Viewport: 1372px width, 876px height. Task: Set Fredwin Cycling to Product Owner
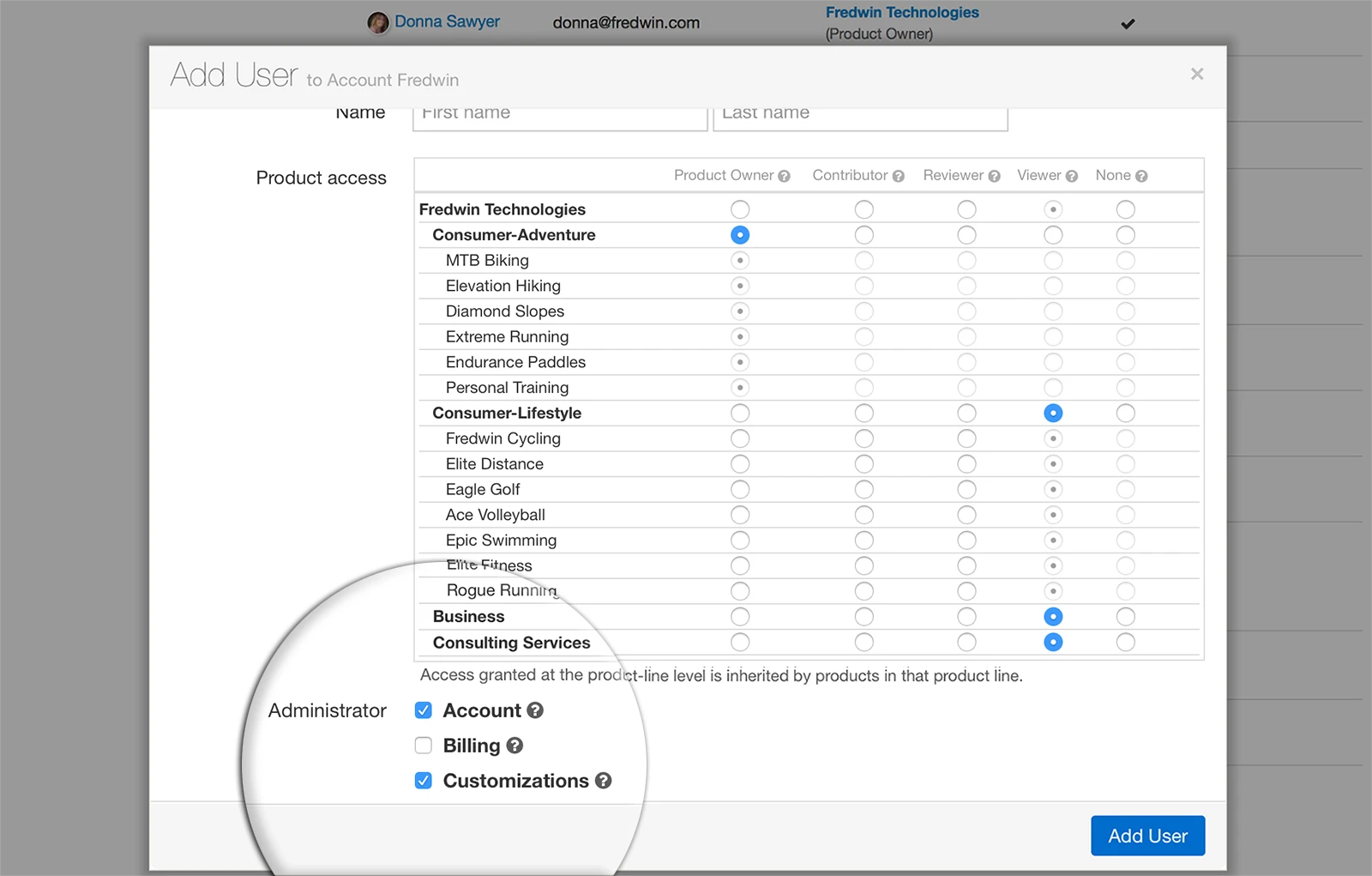[740, 439]
